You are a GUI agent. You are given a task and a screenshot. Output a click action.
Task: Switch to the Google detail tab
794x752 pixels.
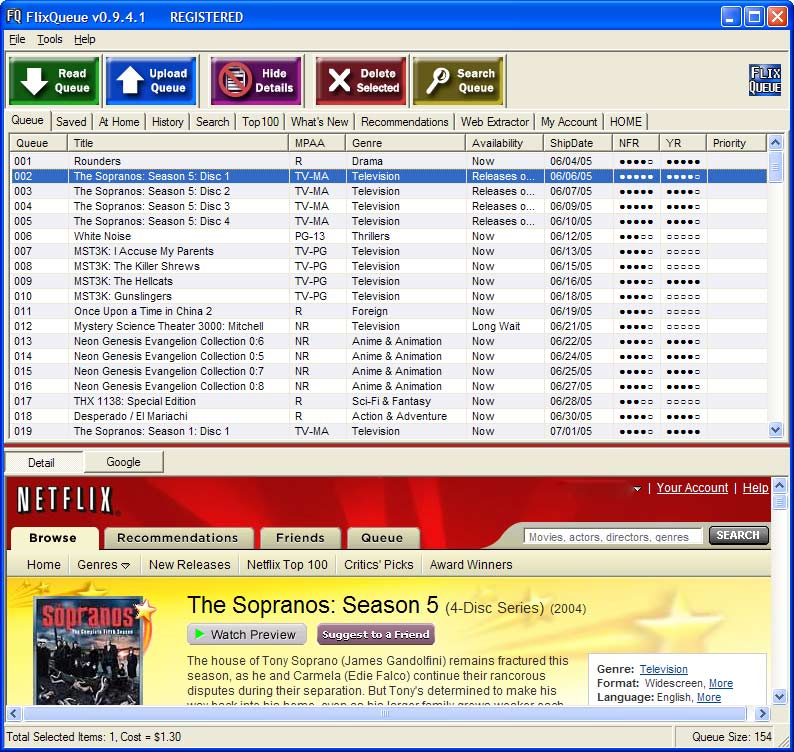123,462
